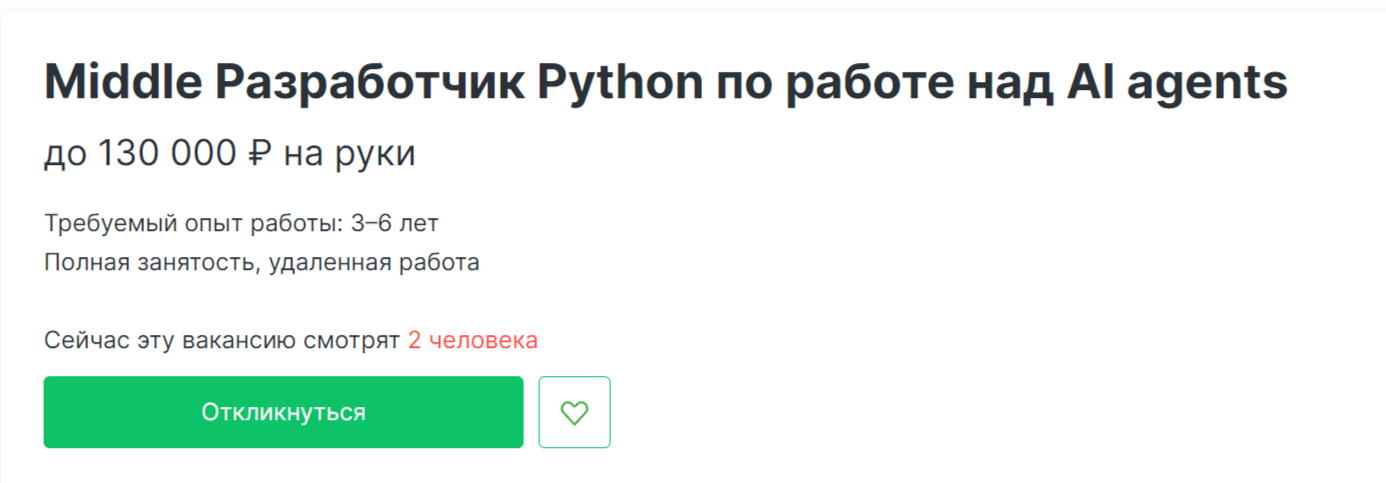Screen dimensions: 1386x483
Task: Click the "Сейчас эту вакансию смотрят" text
Action: pos(221,340)
